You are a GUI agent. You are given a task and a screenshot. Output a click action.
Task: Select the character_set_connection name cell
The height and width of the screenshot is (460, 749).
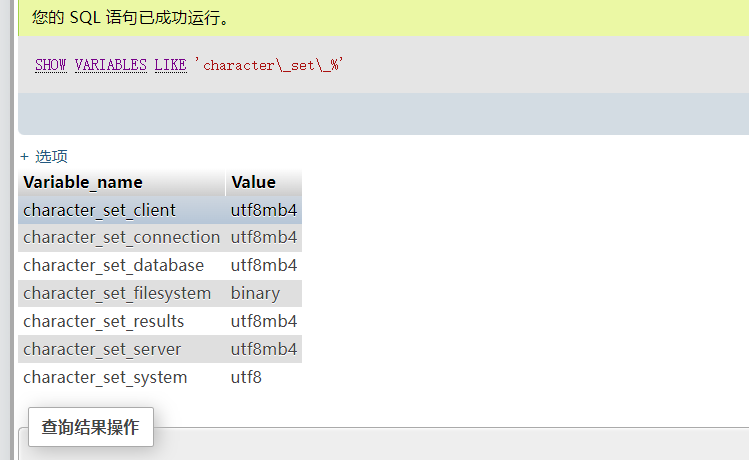pyautogui.click(x=121, y=237)
